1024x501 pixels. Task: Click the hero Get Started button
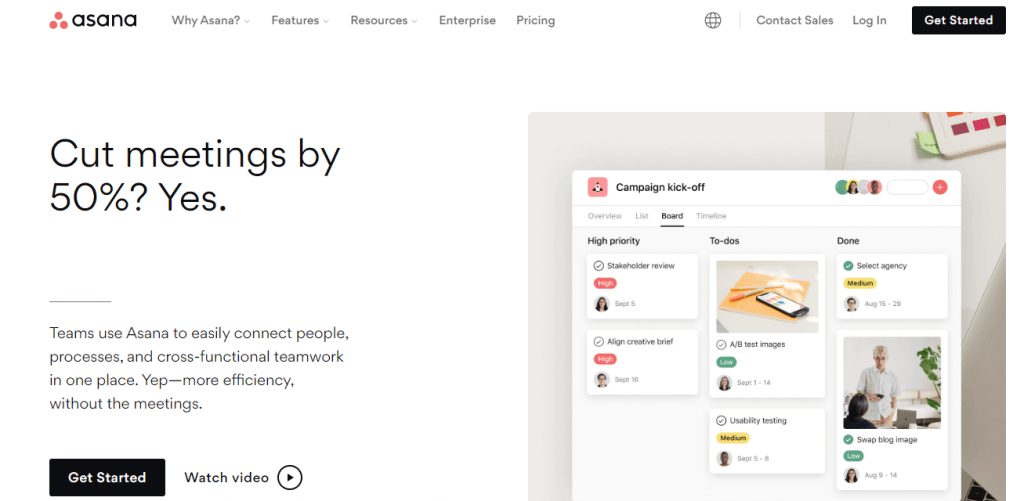[x=107, y=477]
